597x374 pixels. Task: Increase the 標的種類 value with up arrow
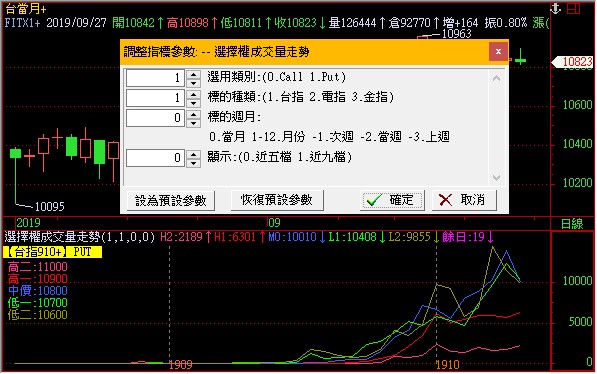pyautogui.click(x=193, y=94)
